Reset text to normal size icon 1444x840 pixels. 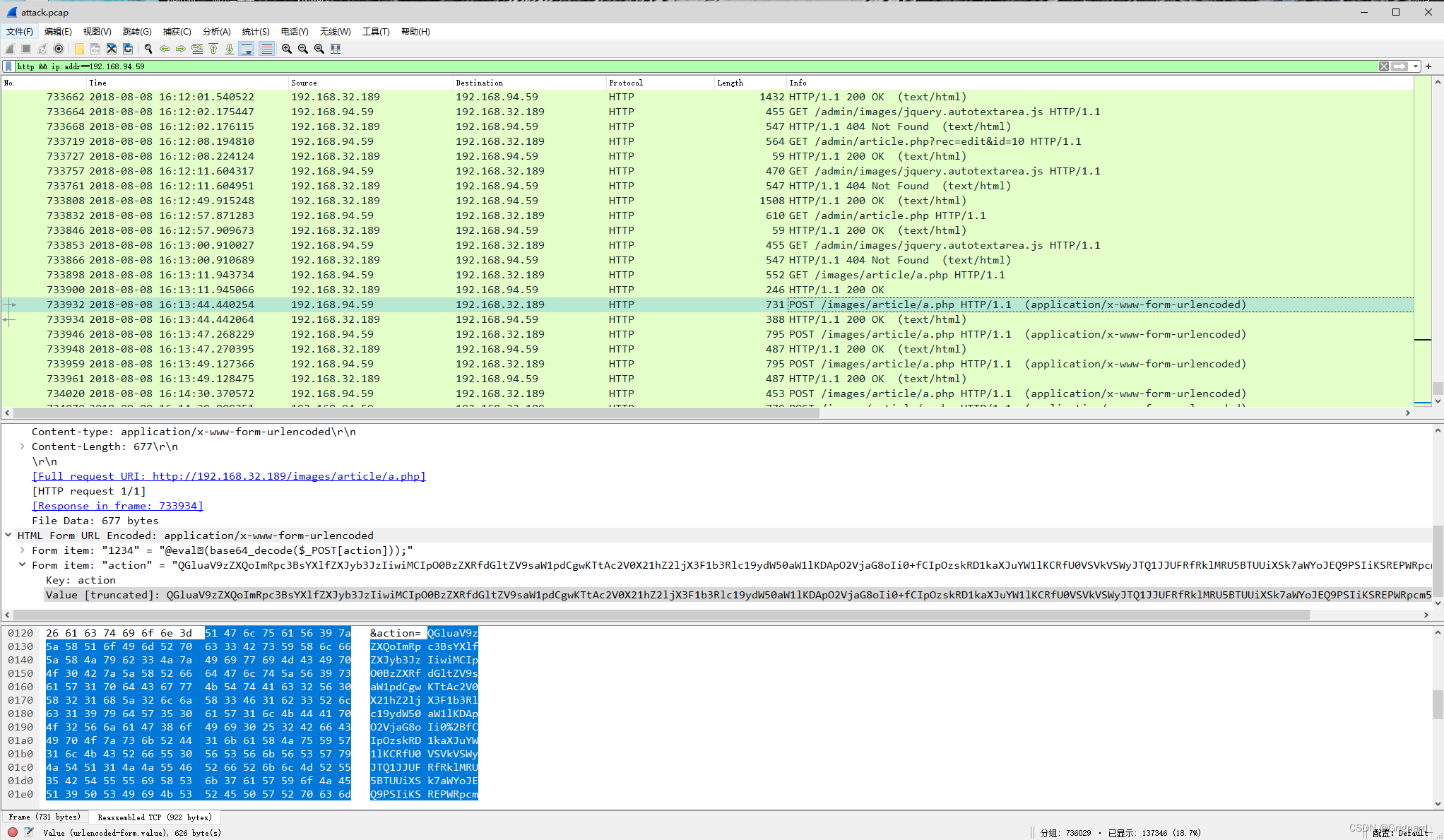pyautogui.click(x=319, y=49)
